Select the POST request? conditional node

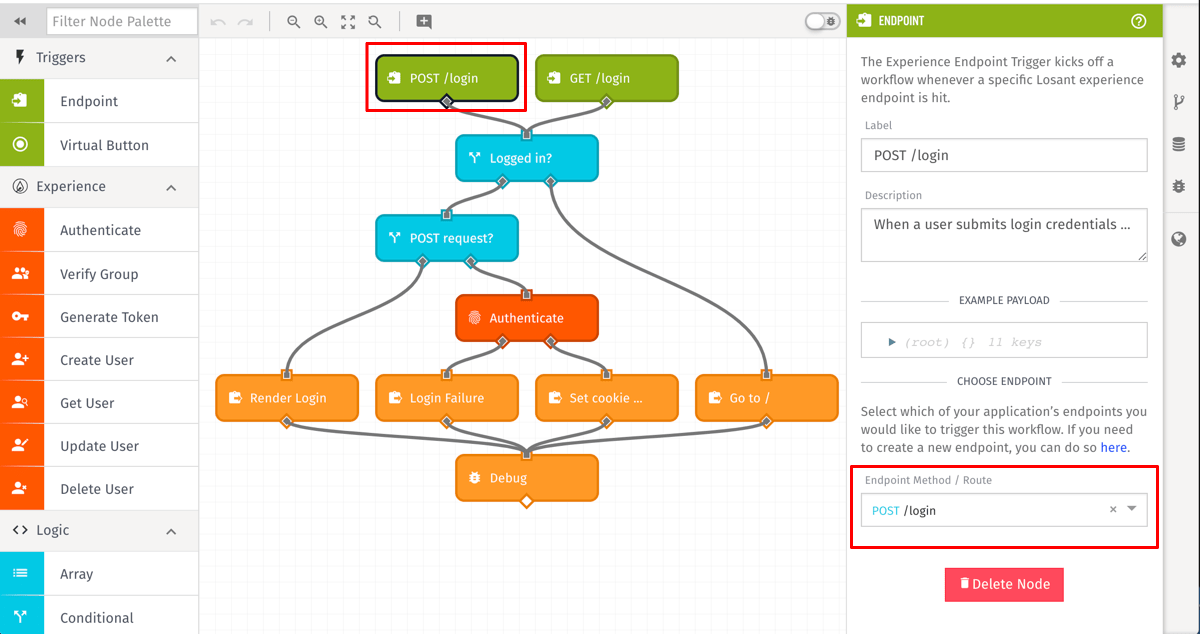447,238
